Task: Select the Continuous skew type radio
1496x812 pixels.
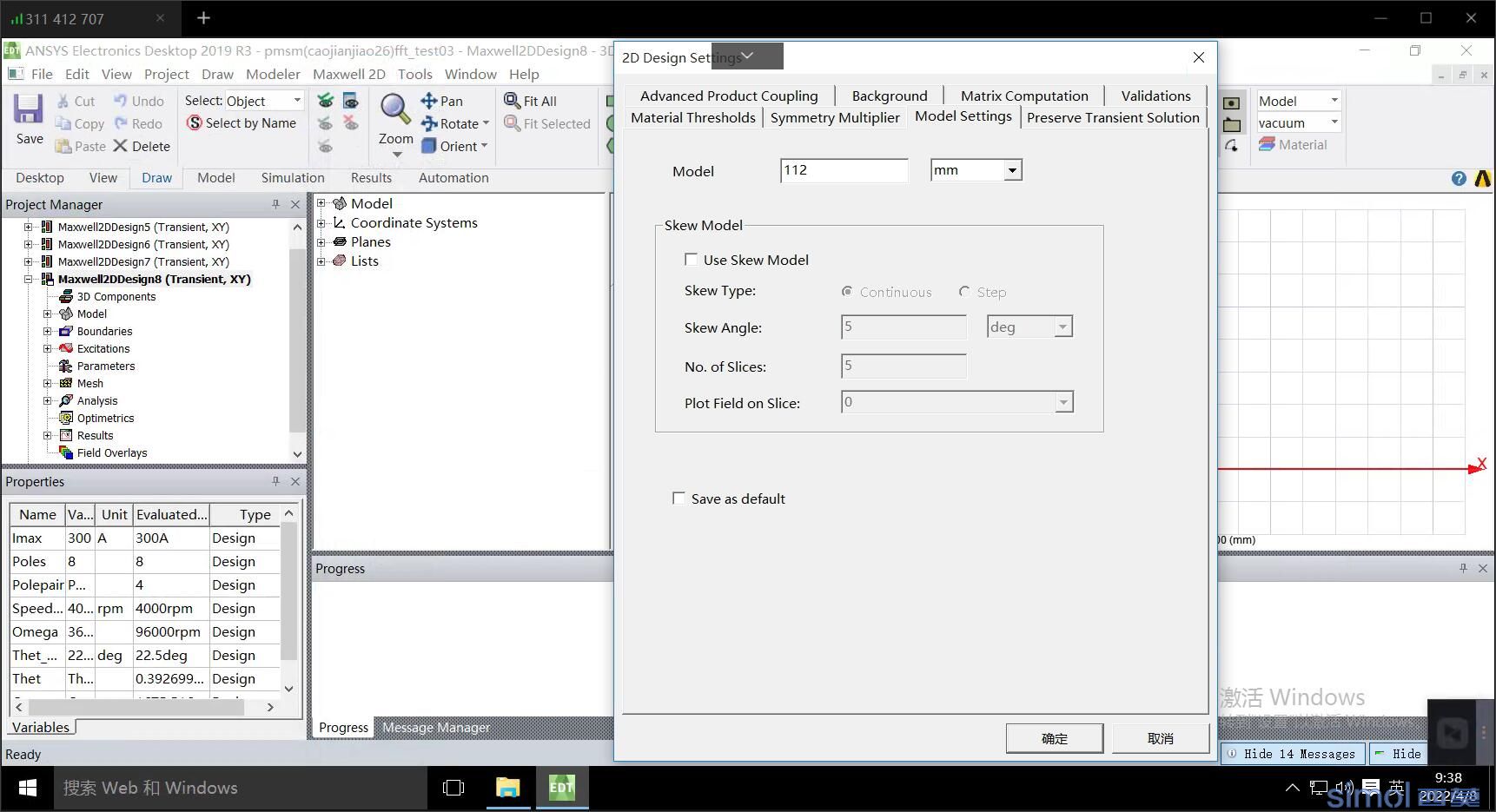Action: [847, 292]
